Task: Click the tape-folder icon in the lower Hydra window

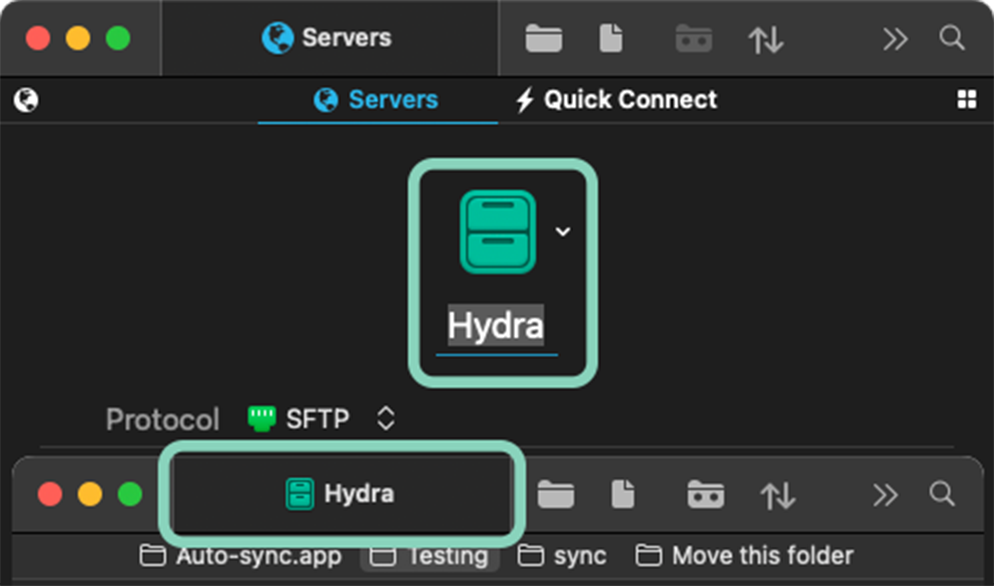Action: click(x=706, y=494)
